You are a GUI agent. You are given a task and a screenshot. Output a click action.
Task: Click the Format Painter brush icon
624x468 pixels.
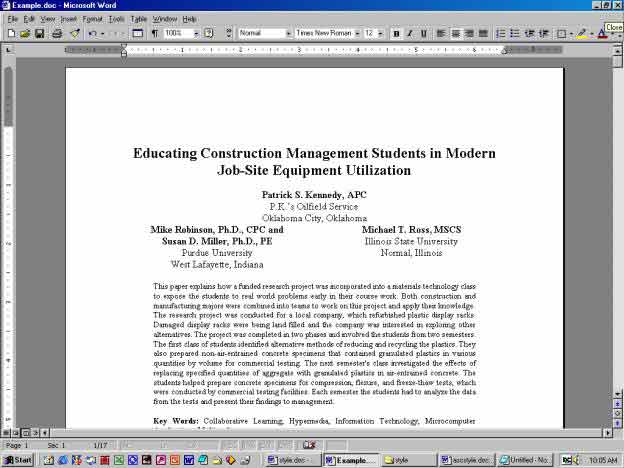pyautogui.click(x=75, y=33)
